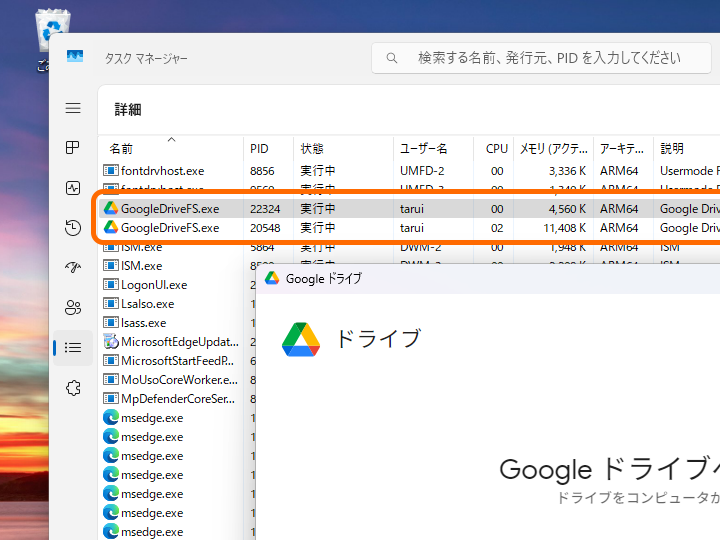Click the memory value 3,336 K
The height and width of the screenshot is (540, 720).
(567, 171)
